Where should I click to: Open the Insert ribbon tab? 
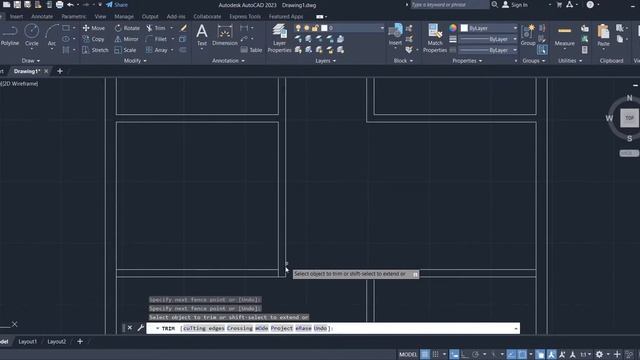click(16, 16)
